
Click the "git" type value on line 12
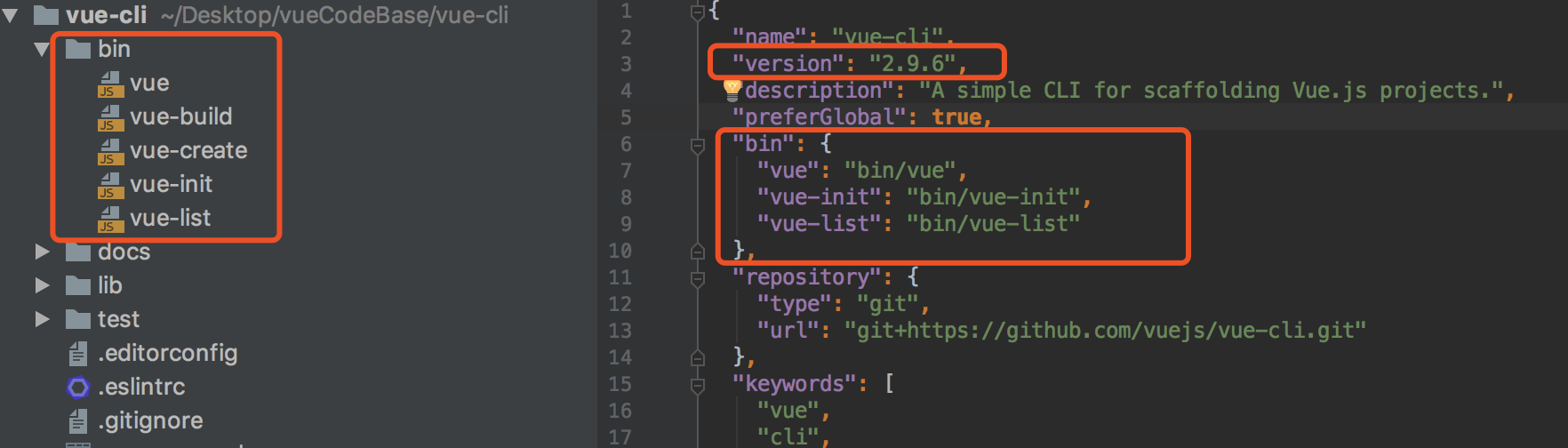887,304
